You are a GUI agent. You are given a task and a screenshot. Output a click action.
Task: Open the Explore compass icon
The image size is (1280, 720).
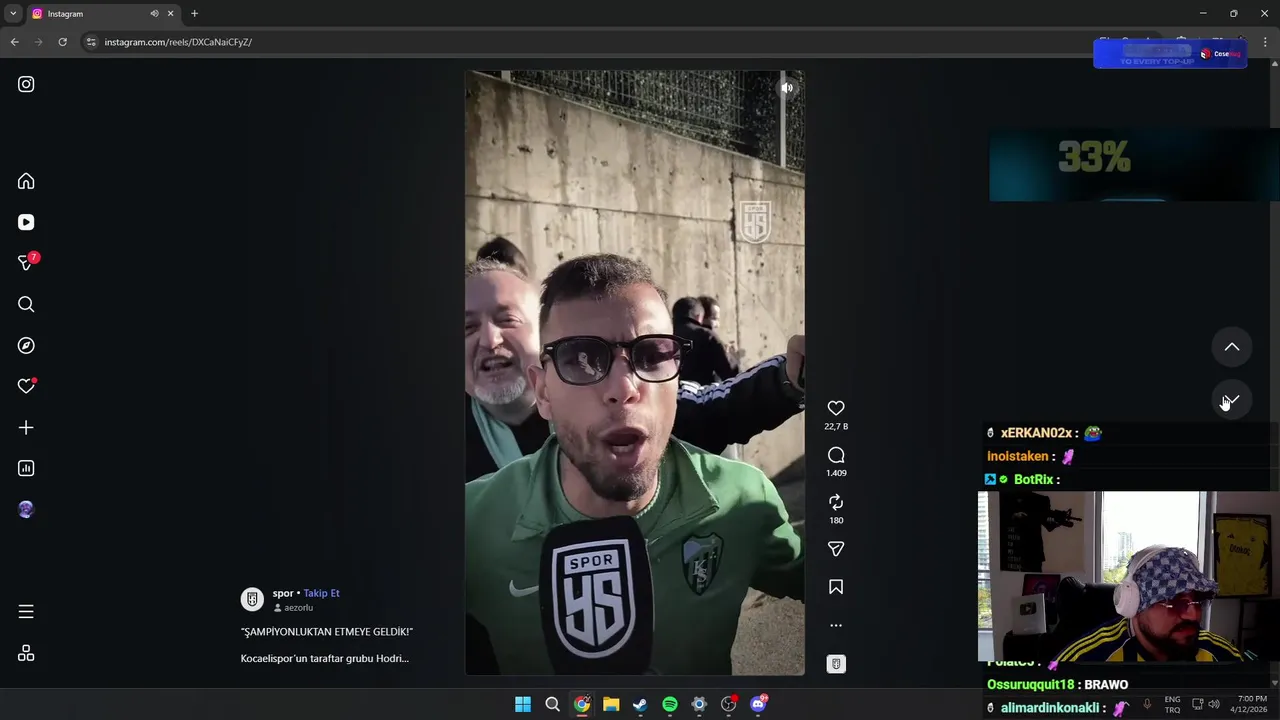click(x=26, y=345)
